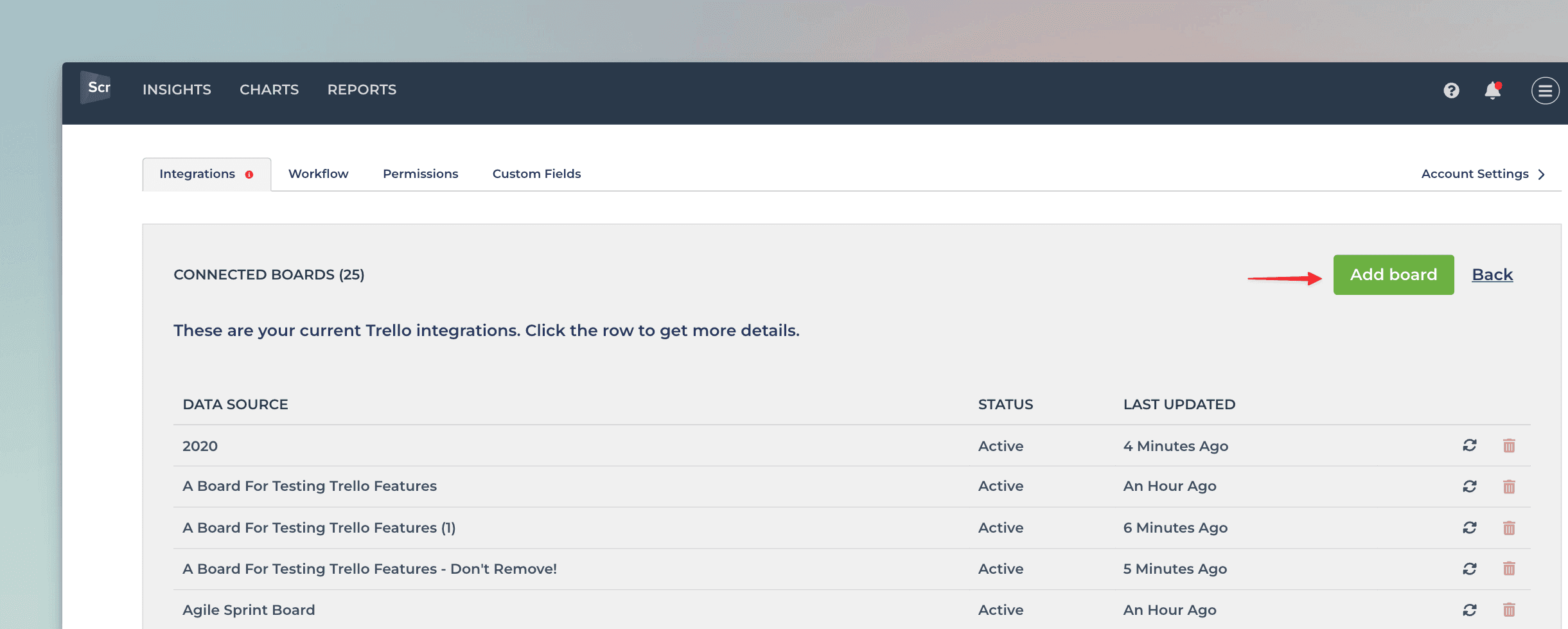Follow the Back link
This screenshot has height=629, width=1568.
(x=1492, y=275)
